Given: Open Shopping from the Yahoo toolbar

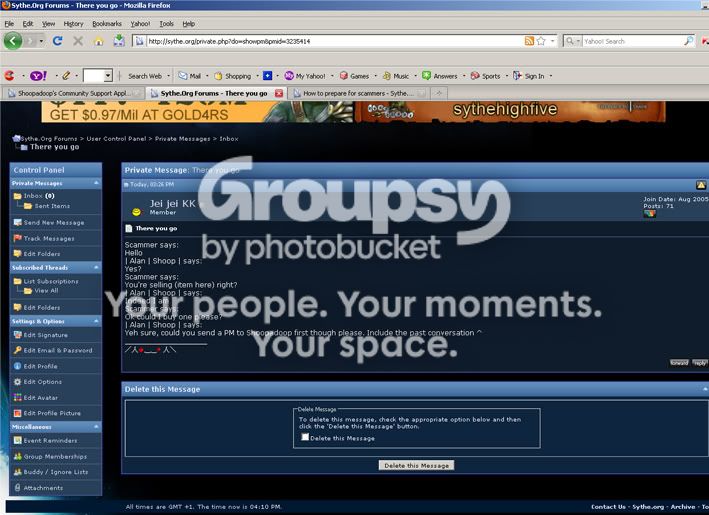Looking at the screenshot, I should pyautogui.click(x=232, y=76).
